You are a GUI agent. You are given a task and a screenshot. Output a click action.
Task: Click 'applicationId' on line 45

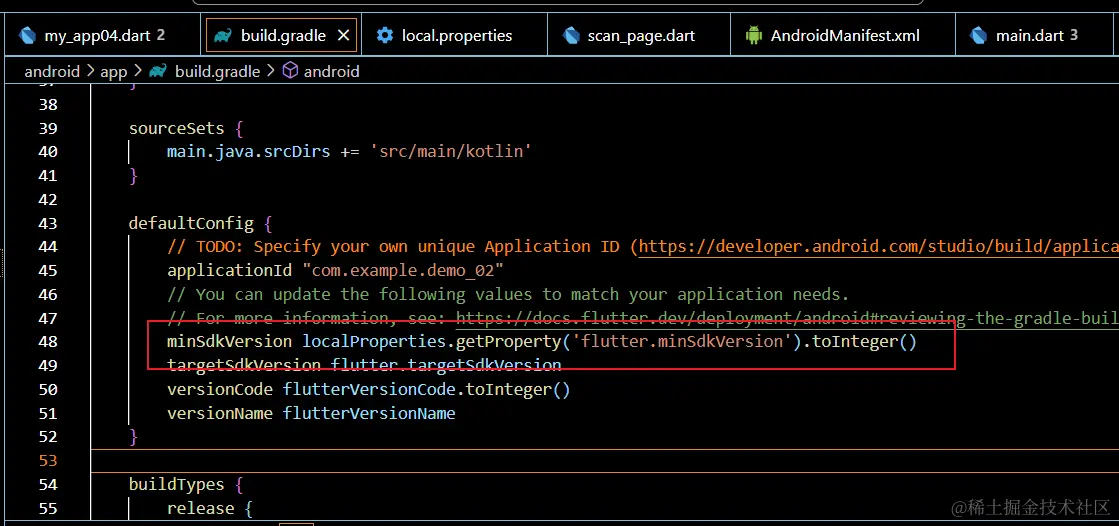tap(229, 270)
